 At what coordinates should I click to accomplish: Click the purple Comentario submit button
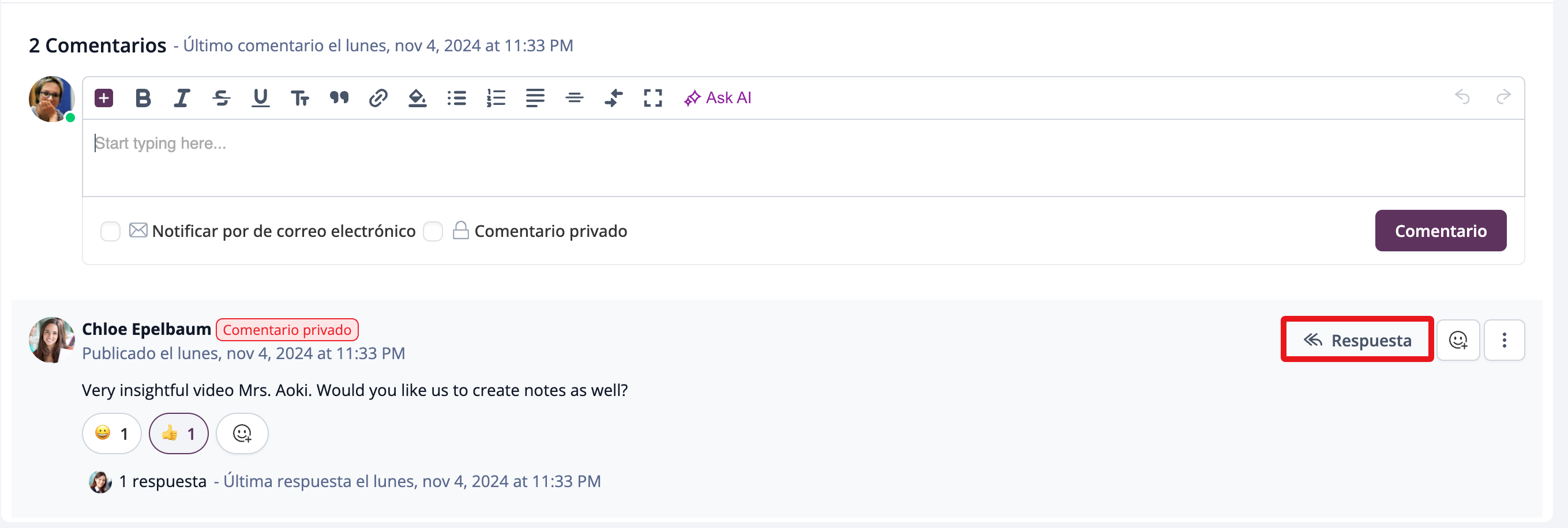[x=1440, y=231]
